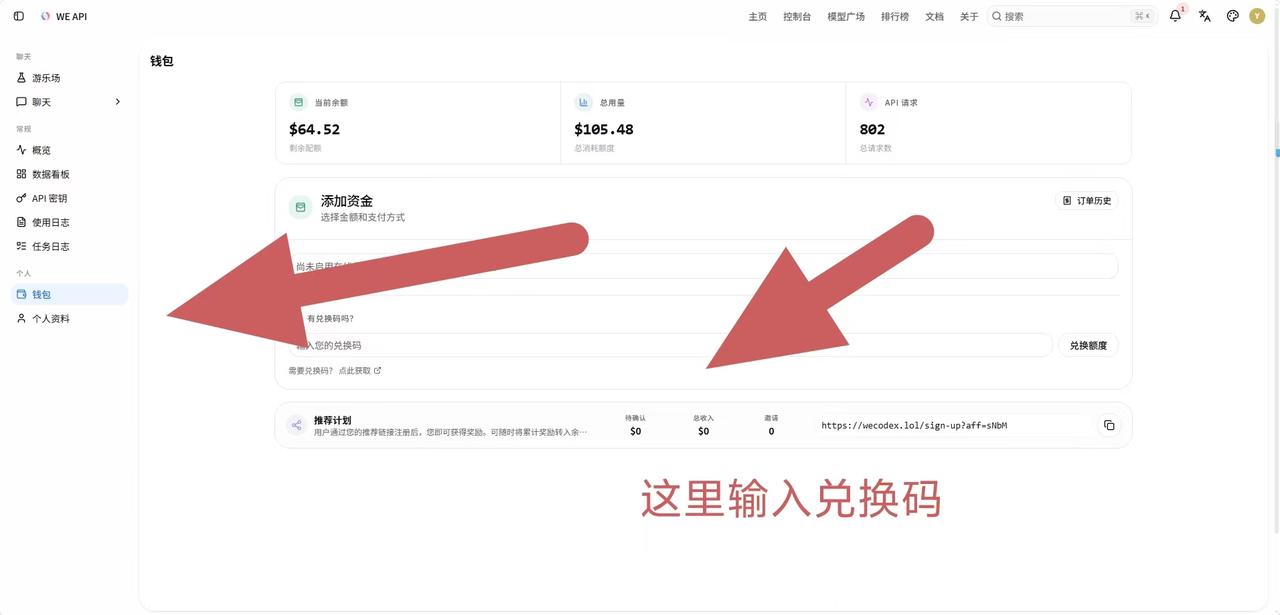Toggle the sidebar collapse icon
The height and width of the screenshot is (615, 1280).
coord(18,16)
